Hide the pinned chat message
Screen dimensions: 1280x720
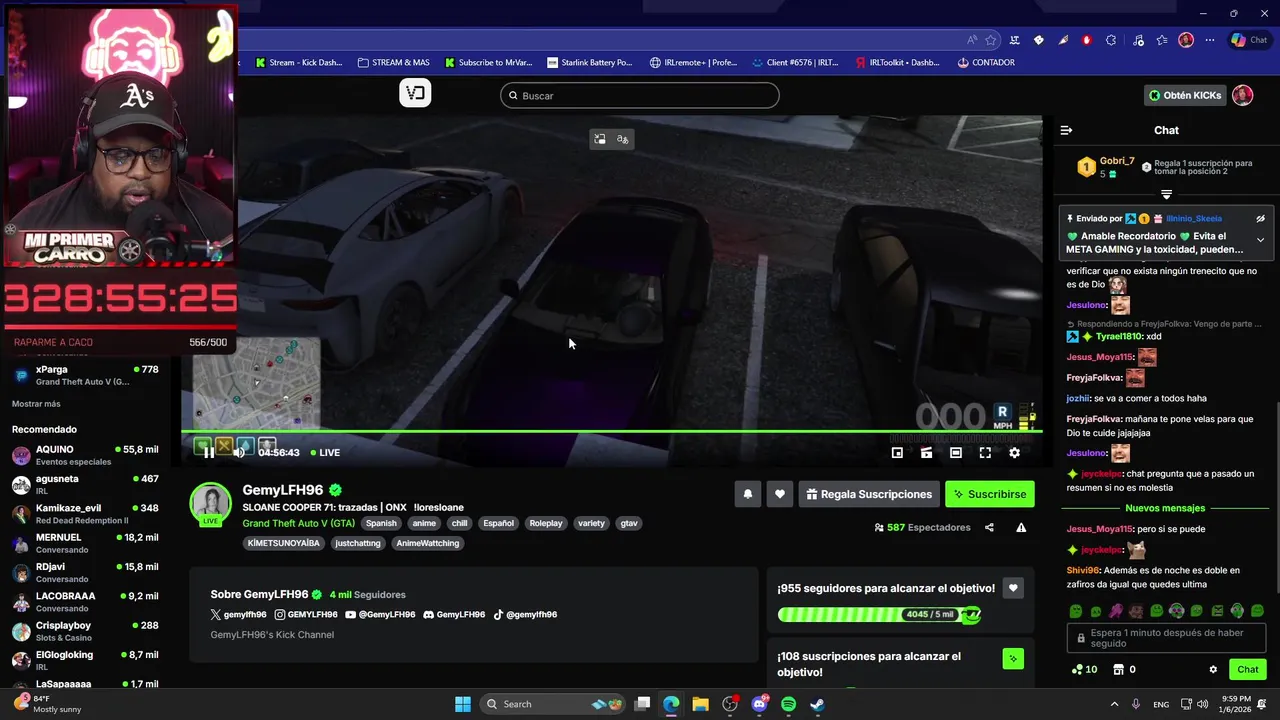1260,218
